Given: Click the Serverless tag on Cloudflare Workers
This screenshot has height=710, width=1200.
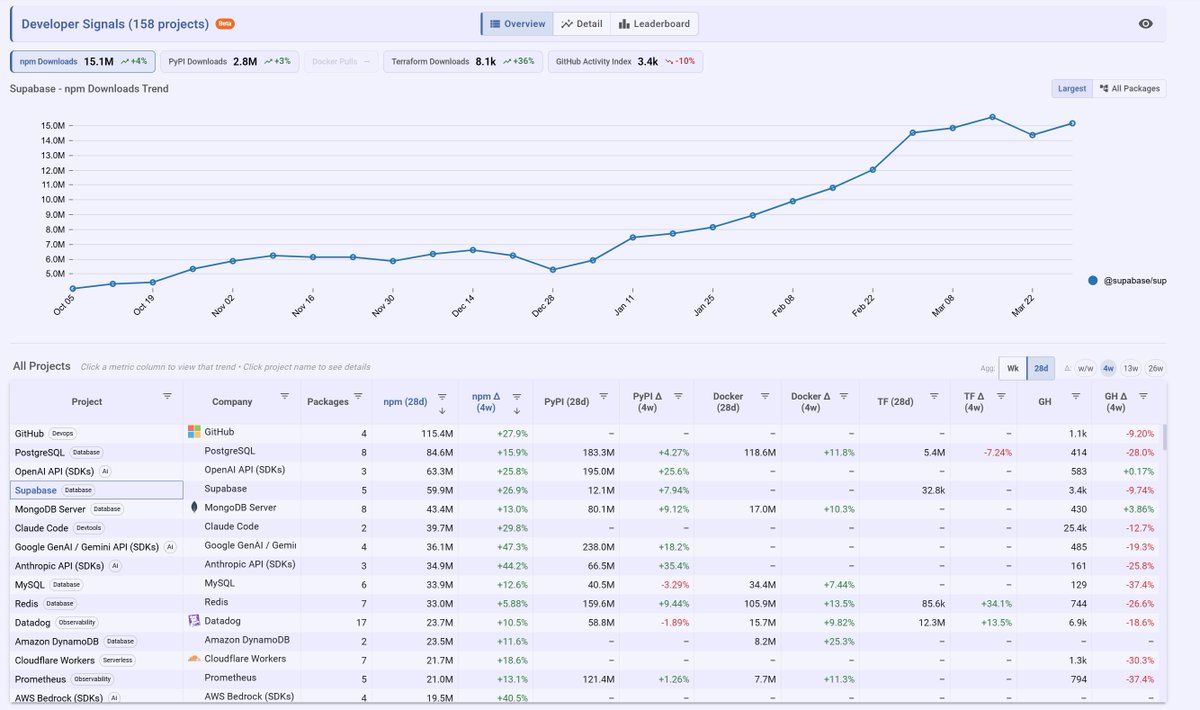Looking at the screenshot, I should pos(116,660).
